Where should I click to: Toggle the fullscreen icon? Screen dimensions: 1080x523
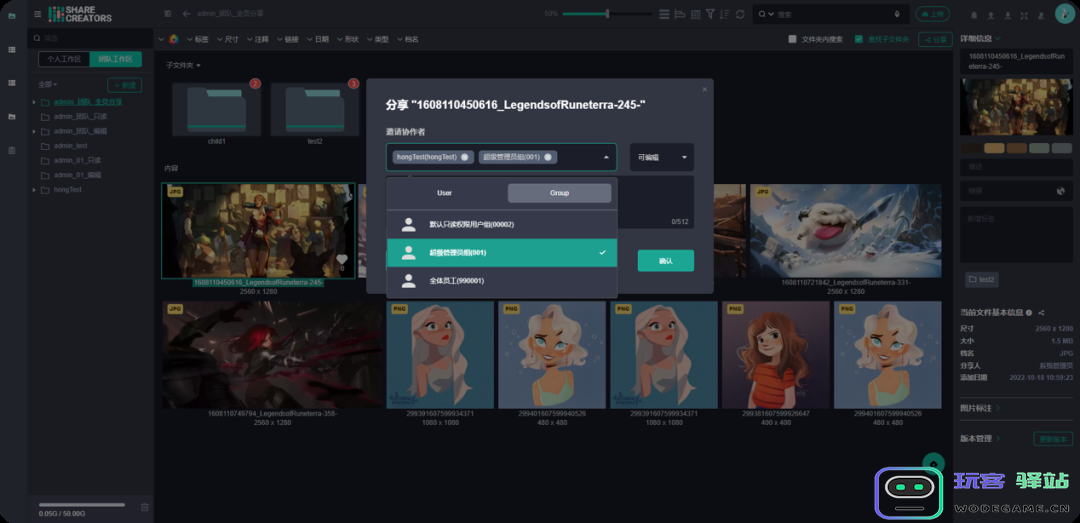(x=1024, y=15)
